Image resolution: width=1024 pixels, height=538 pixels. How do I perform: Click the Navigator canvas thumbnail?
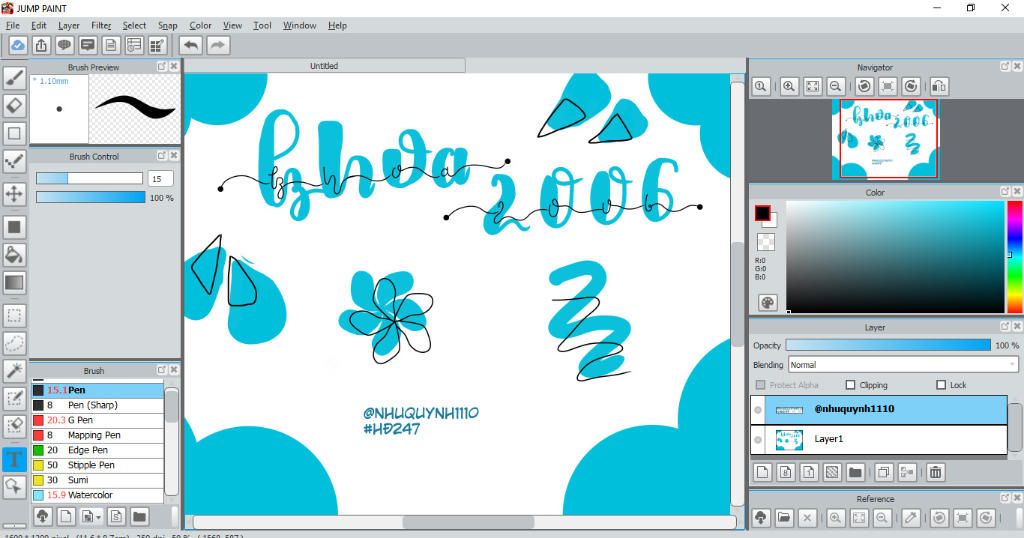click(886, 139)
